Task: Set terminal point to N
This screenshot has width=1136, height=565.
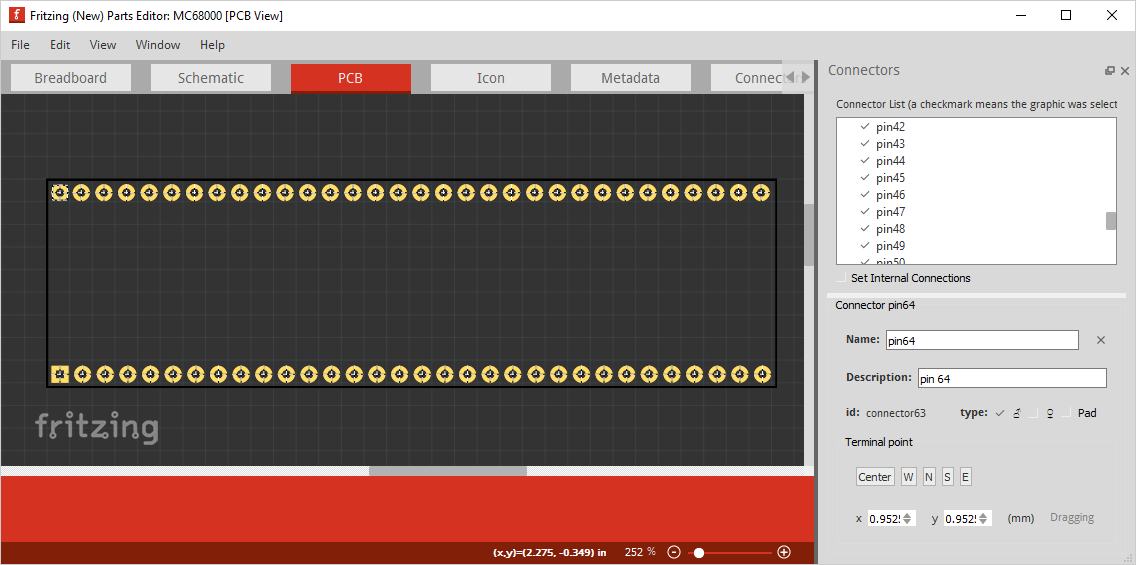Action: pos(929,477)
